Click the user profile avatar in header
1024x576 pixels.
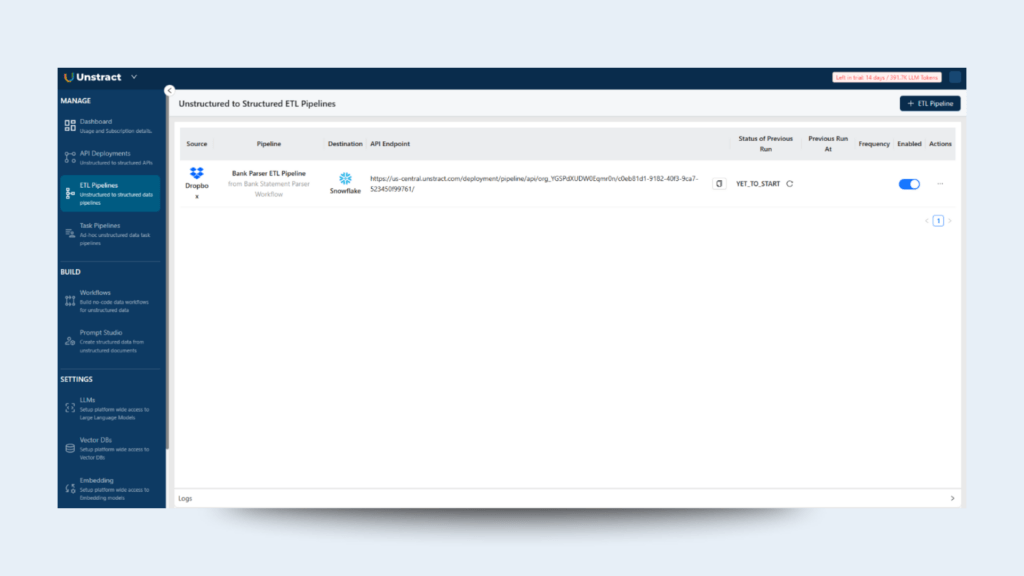pos(956,77)
